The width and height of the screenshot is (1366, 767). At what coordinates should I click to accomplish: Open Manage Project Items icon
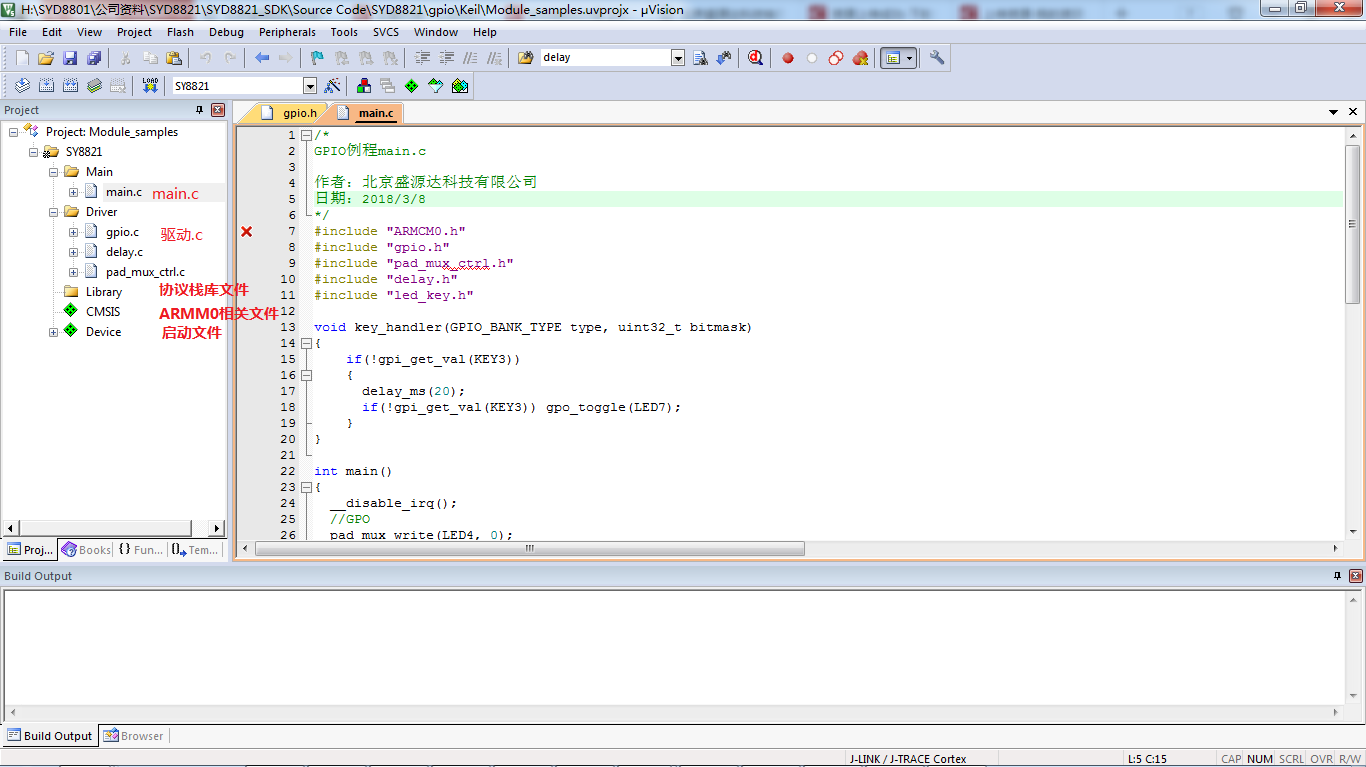coord(363,86)
